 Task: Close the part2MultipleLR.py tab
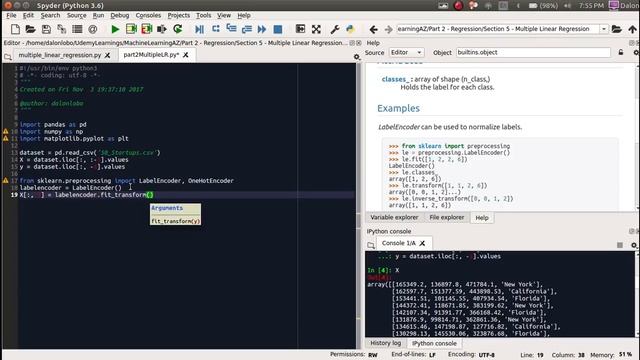click(185, 55)
